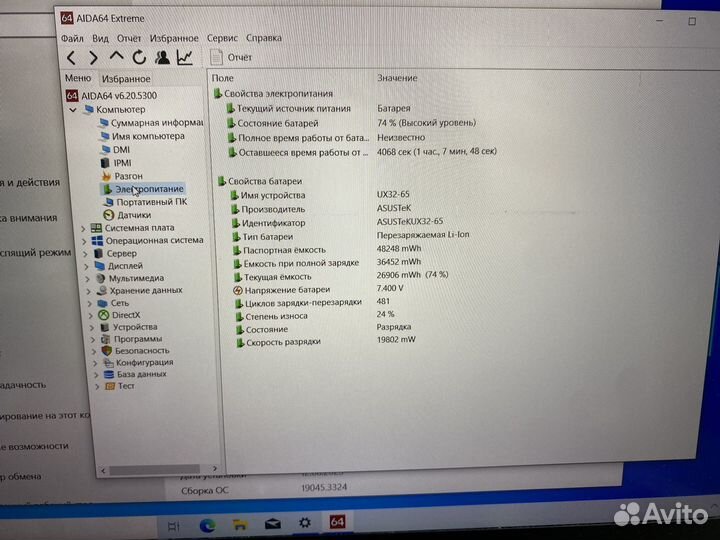Screen dimensions: 720x540
Task: Select the Свойства батареи header row
Action: pyautogui.click(x=260, y=181)
